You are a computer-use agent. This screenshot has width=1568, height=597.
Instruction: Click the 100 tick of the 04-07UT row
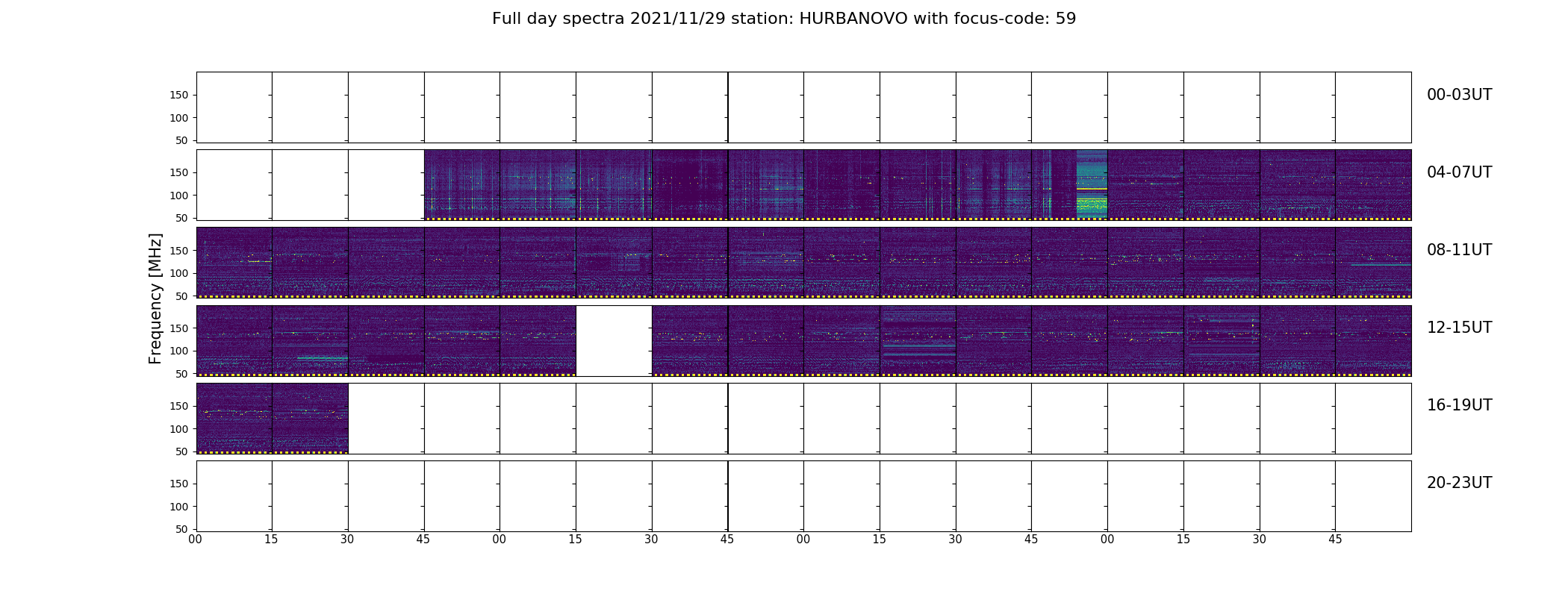[x=179, y=196]
